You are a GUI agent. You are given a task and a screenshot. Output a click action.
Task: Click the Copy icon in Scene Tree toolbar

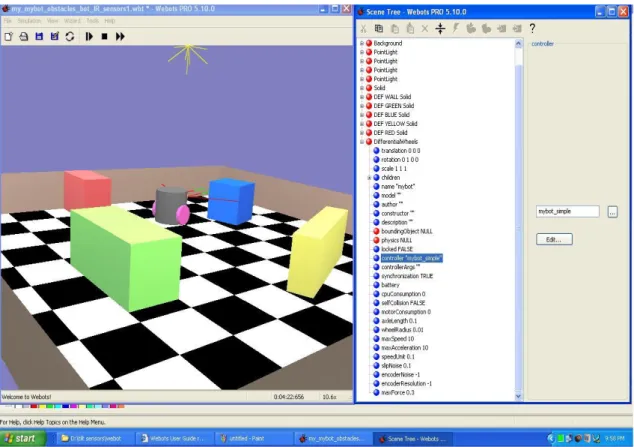[x=379, y=28]
